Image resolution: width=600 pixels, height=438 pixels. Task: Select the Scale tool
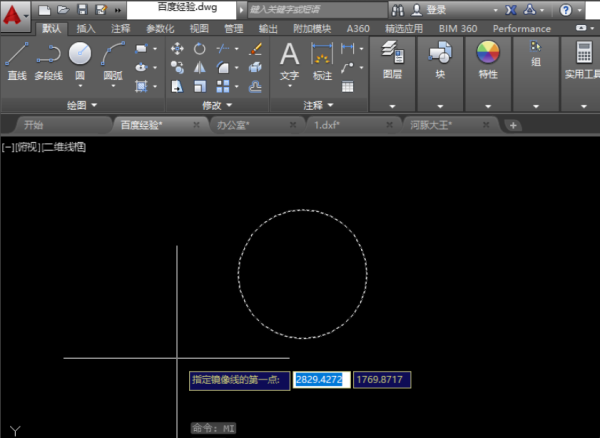point(199,86)
